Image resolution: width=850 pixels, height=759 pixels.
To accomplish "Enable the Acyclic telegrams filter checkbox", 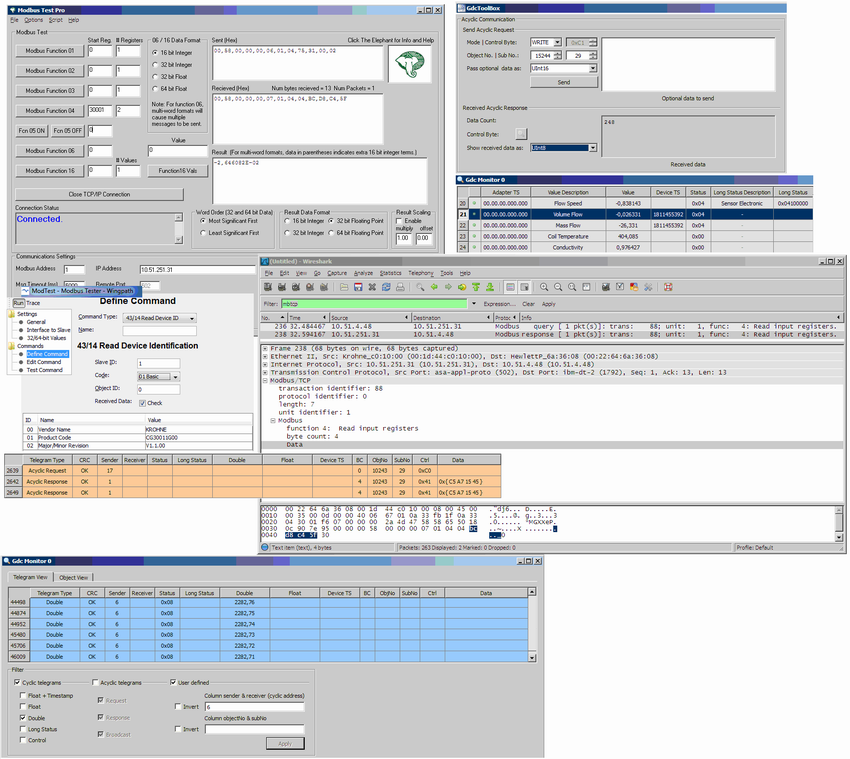I will point(97,682).
